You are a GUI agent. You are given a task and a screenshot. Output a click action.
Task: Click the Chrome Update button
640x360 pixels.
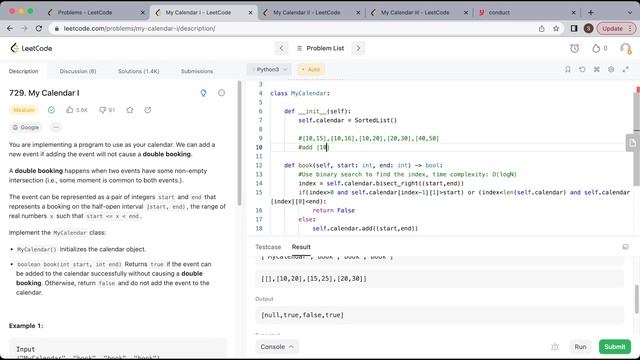[x=616, y=29]
